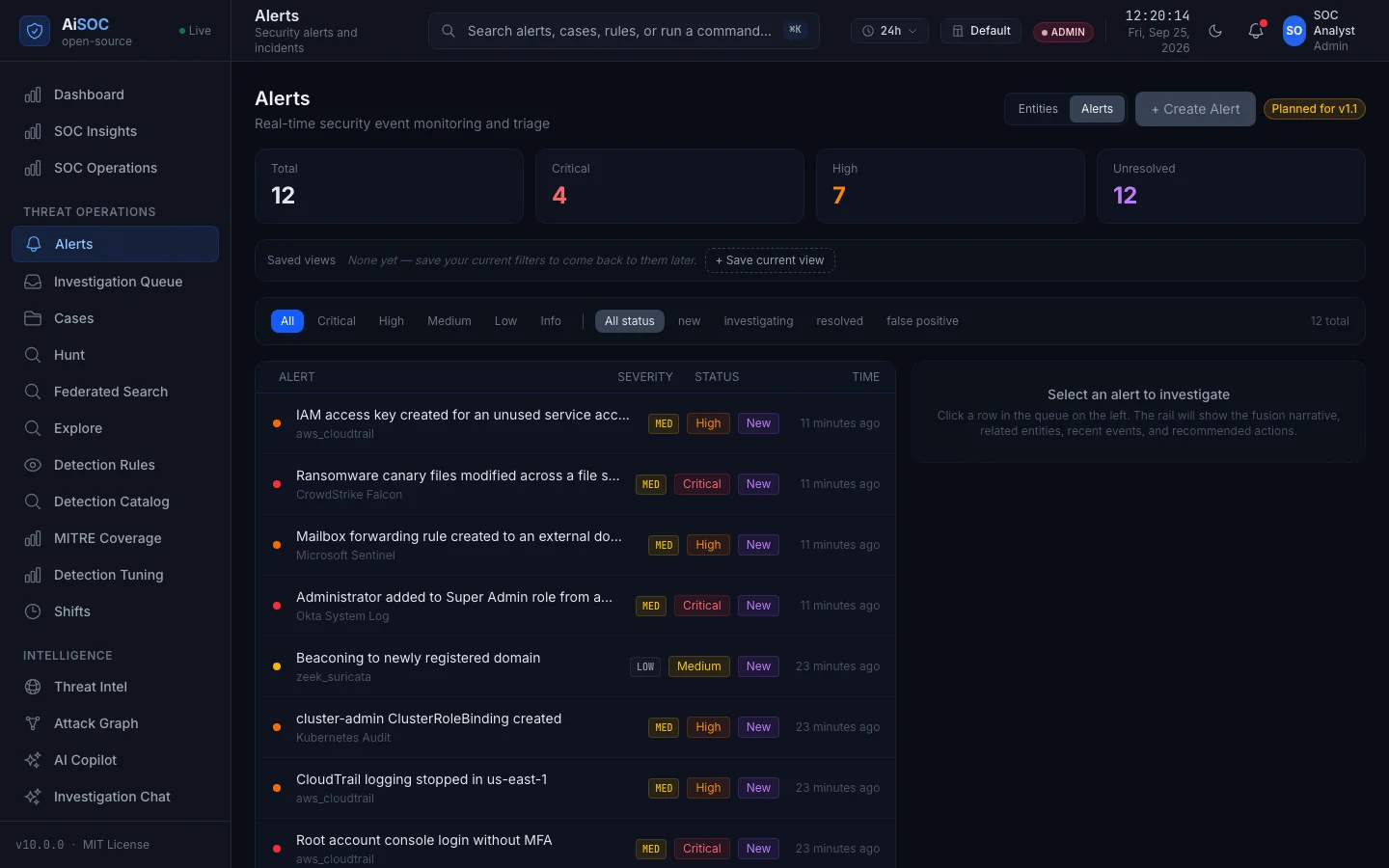Image resolution: width=1389 pixels, height=868 pixels.
Task: Click the Detection Rules eye icon
Action: point(33,465)
